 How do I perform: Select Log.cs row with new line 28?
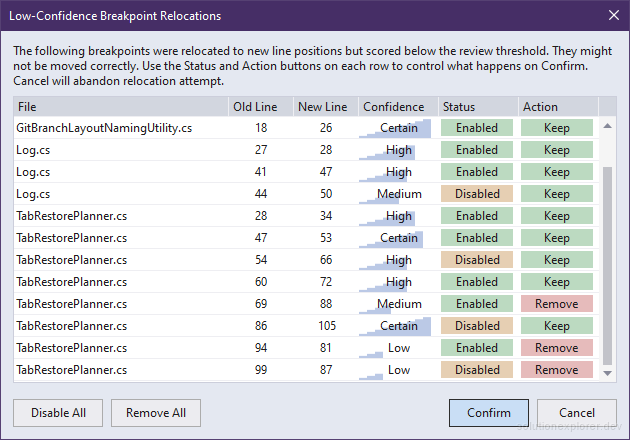click(306, 150)
